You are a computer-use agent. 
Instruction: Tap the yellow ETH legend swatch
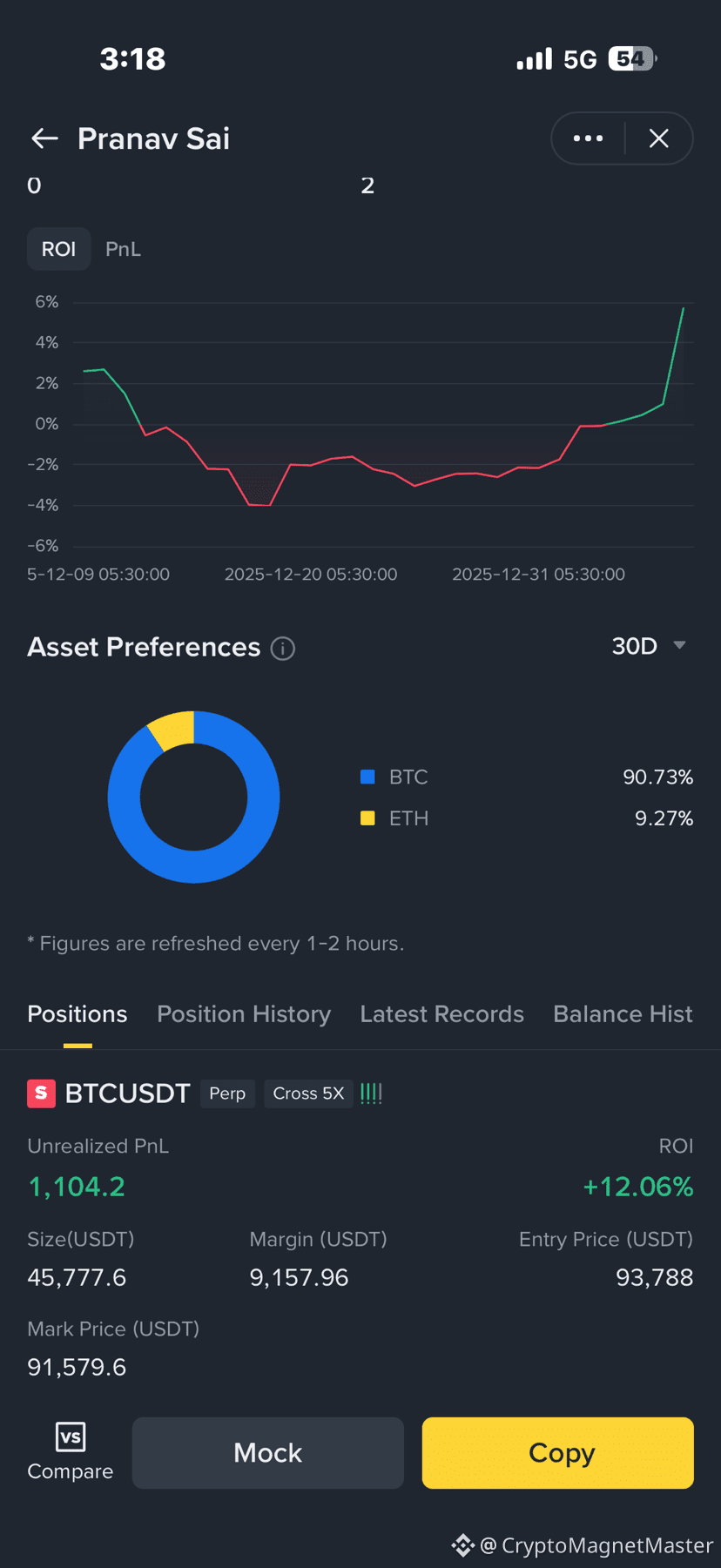tap(367, 818)
